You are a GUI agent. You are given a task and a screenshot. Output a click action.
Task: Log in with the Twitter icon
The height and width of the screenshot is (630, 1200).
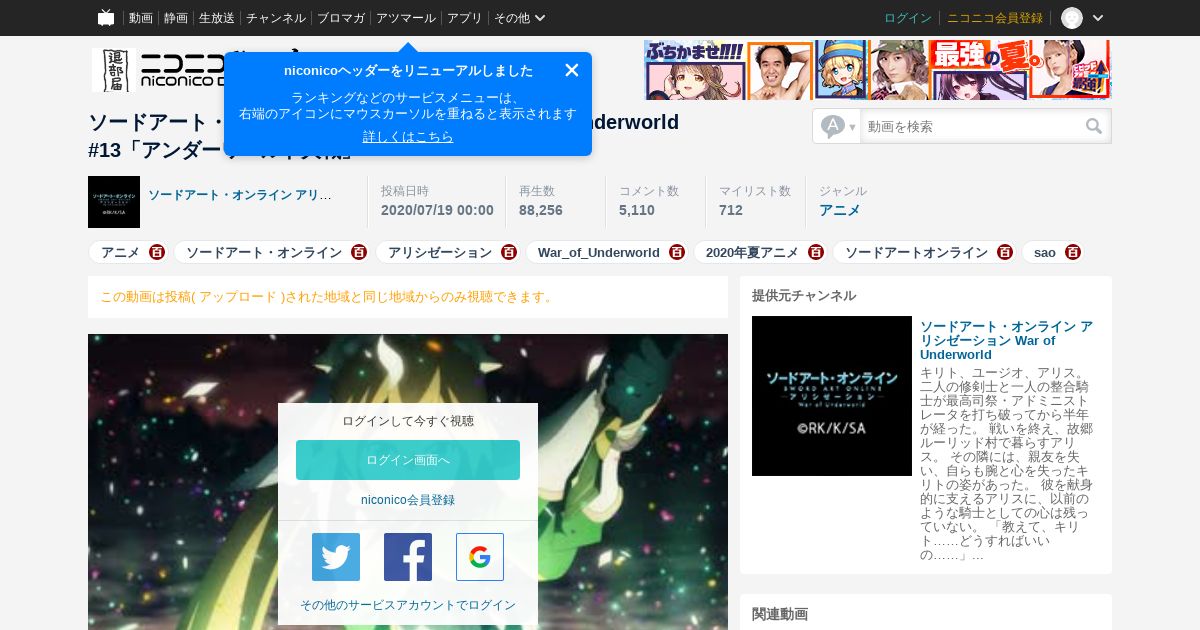pyautogui.click(x=336, y=557)
